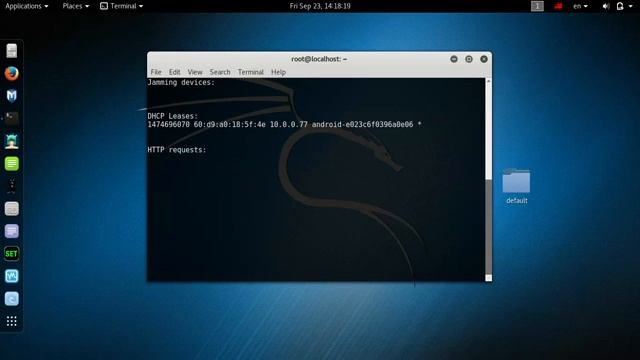Click workspace indicator '1' in top bar
This screenshot has height=360, width=640.
coord(537,6)
